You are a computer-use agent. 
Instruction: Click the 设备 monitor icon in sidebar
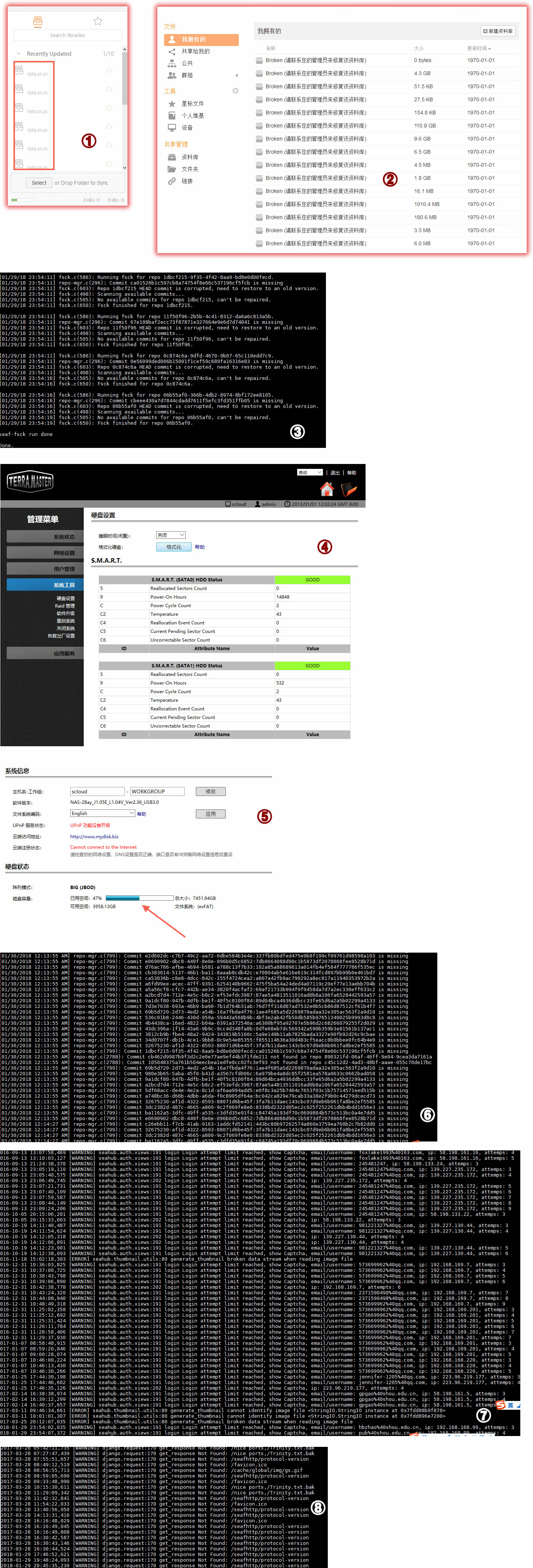[172, 128]
